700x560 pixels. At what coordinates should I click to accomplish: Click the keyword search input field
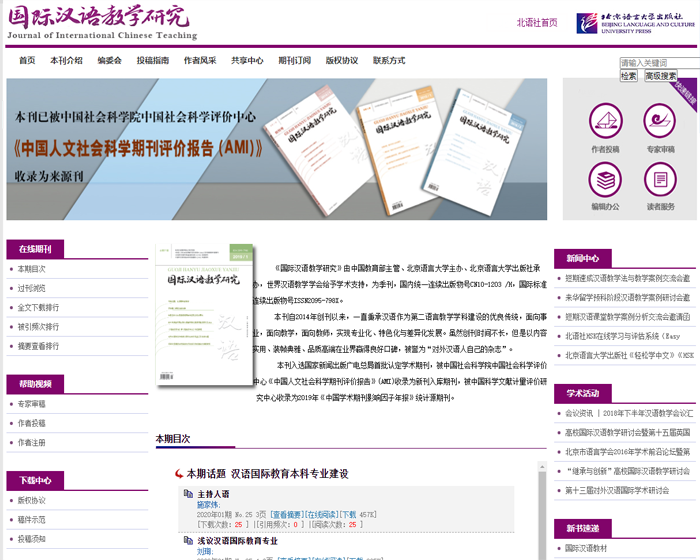coord(660,63)
